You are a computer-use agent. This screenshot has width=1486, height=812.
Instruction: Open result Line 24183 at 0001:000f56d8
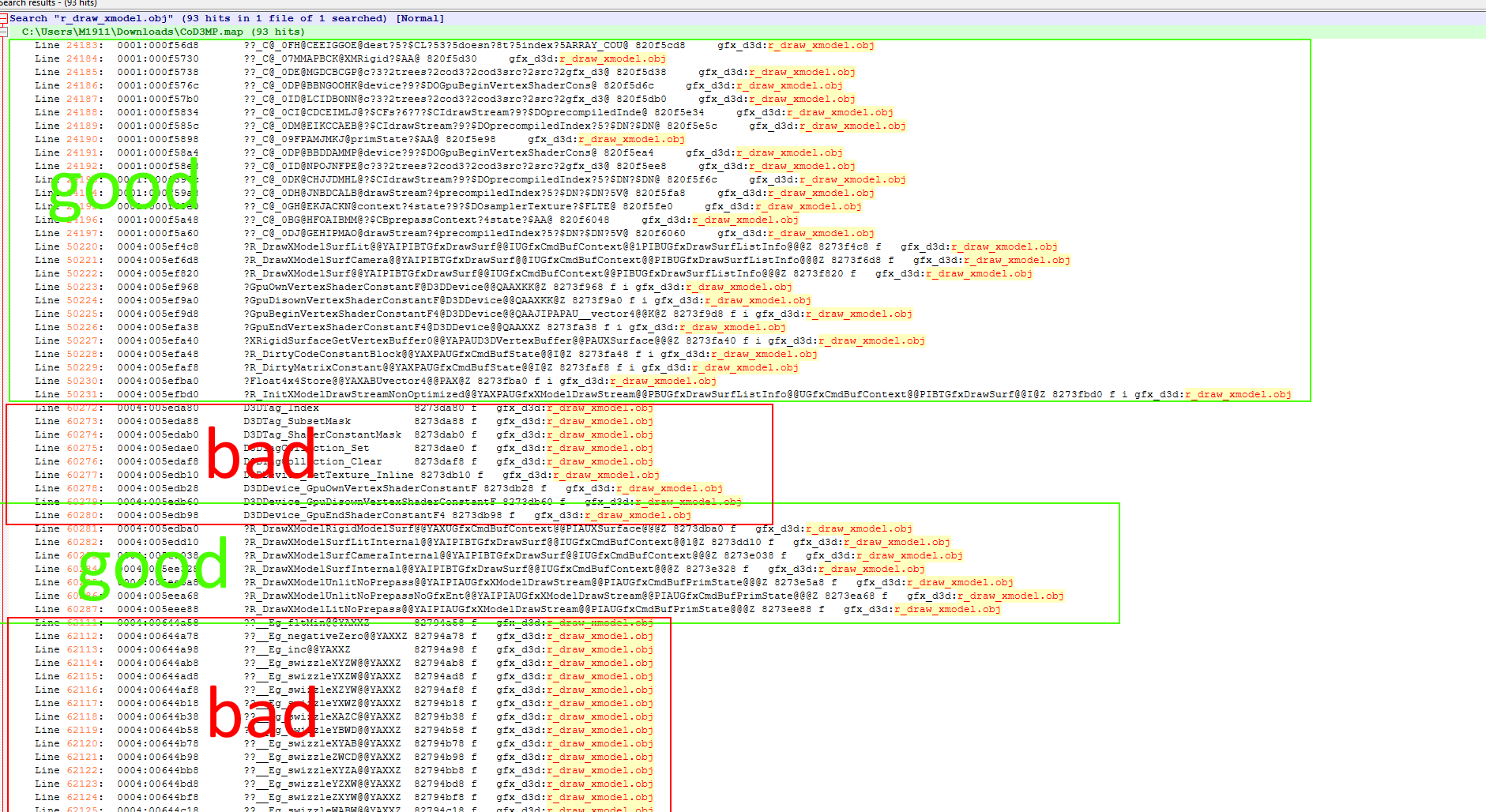pos(454,45)
